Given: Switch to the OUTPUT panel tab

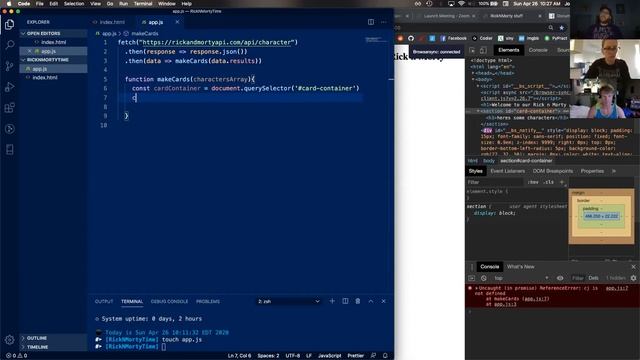Looking at the screenshot, I should click(x=104, y=301).
